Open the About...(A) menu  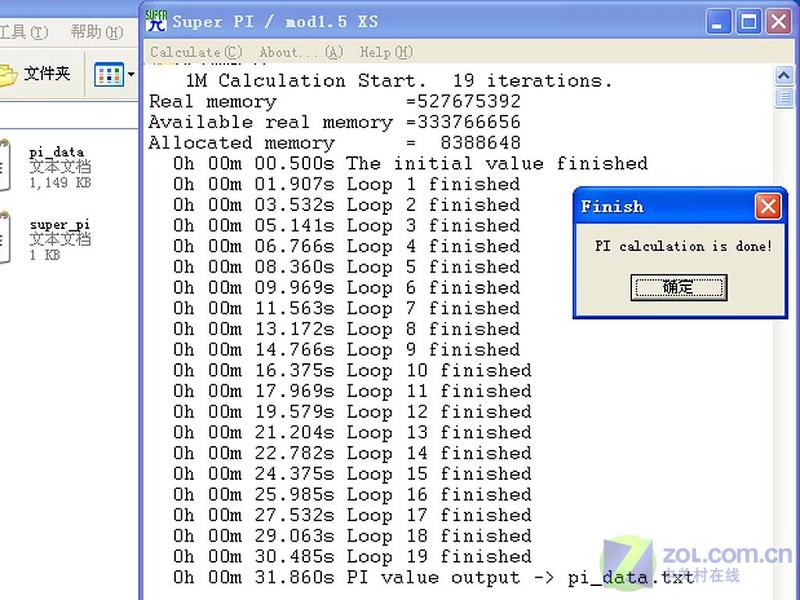point(301,52)
